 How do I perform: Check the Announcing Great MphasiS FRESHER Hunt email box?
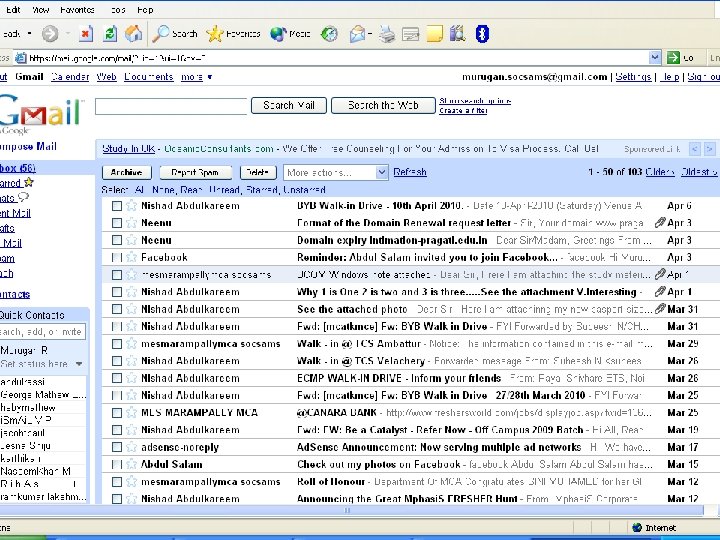click(x=117, y=499)
